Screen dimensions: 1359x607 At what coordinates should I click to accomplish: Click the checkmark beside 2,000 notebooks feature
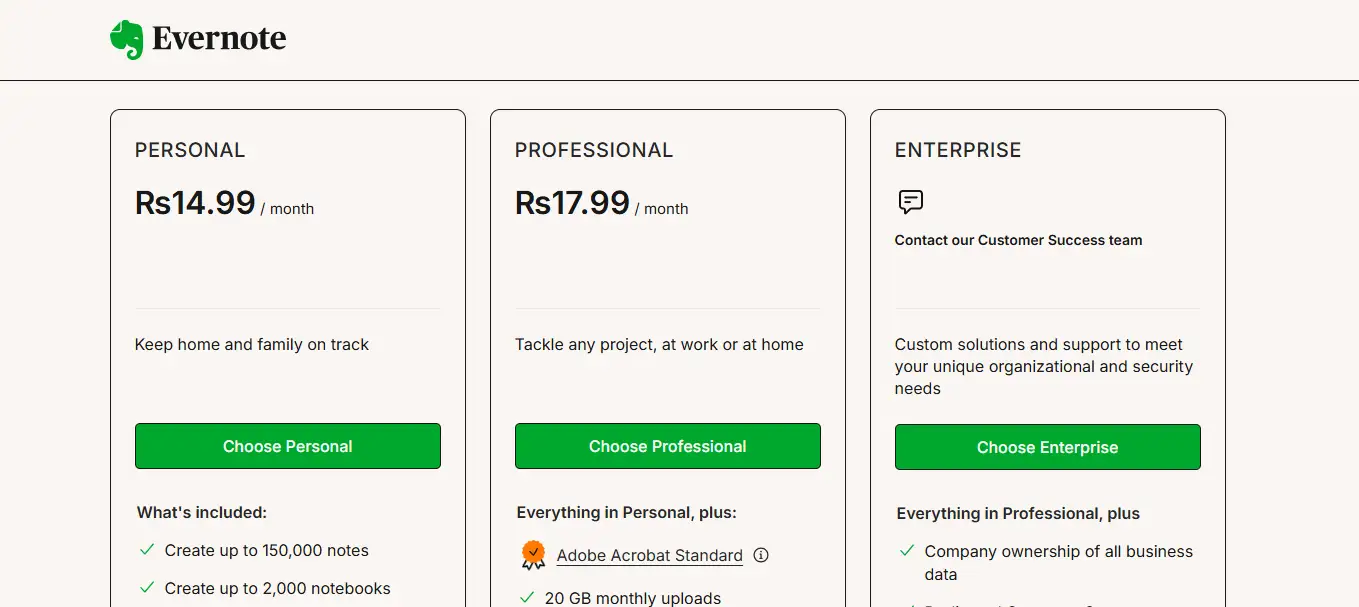(145, 588)
